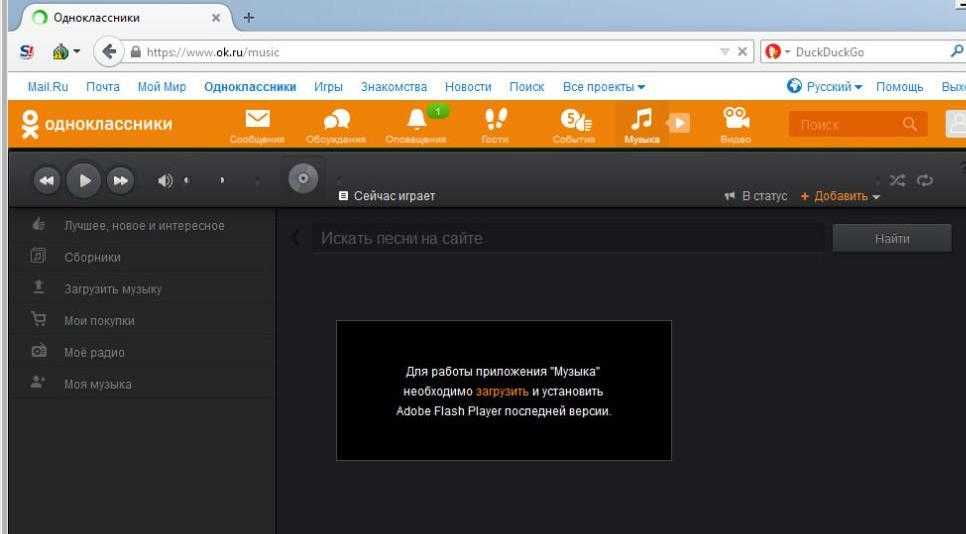Image resolution: width=966 pixels, height=534 pixels.
Task: Click the S! toolbar extension icon
Action: pos(26,52)
